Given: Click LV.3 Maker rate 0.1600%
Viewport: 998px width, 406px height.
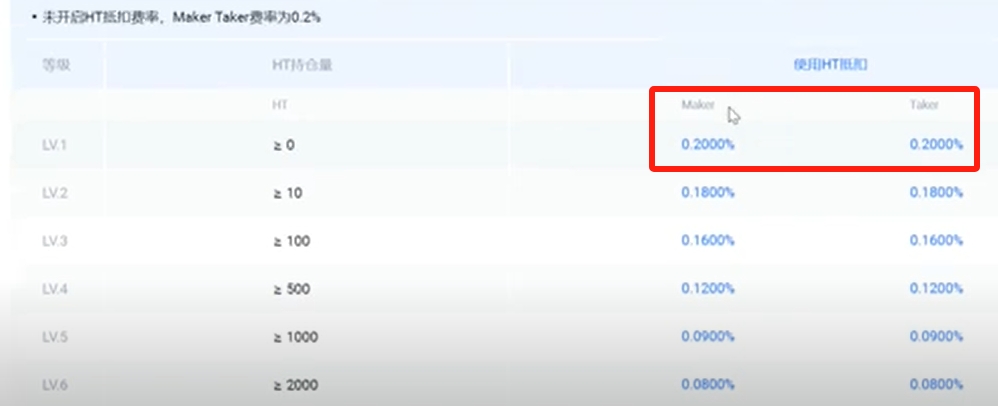Looking at the screenshot, I should click(708, 241).
